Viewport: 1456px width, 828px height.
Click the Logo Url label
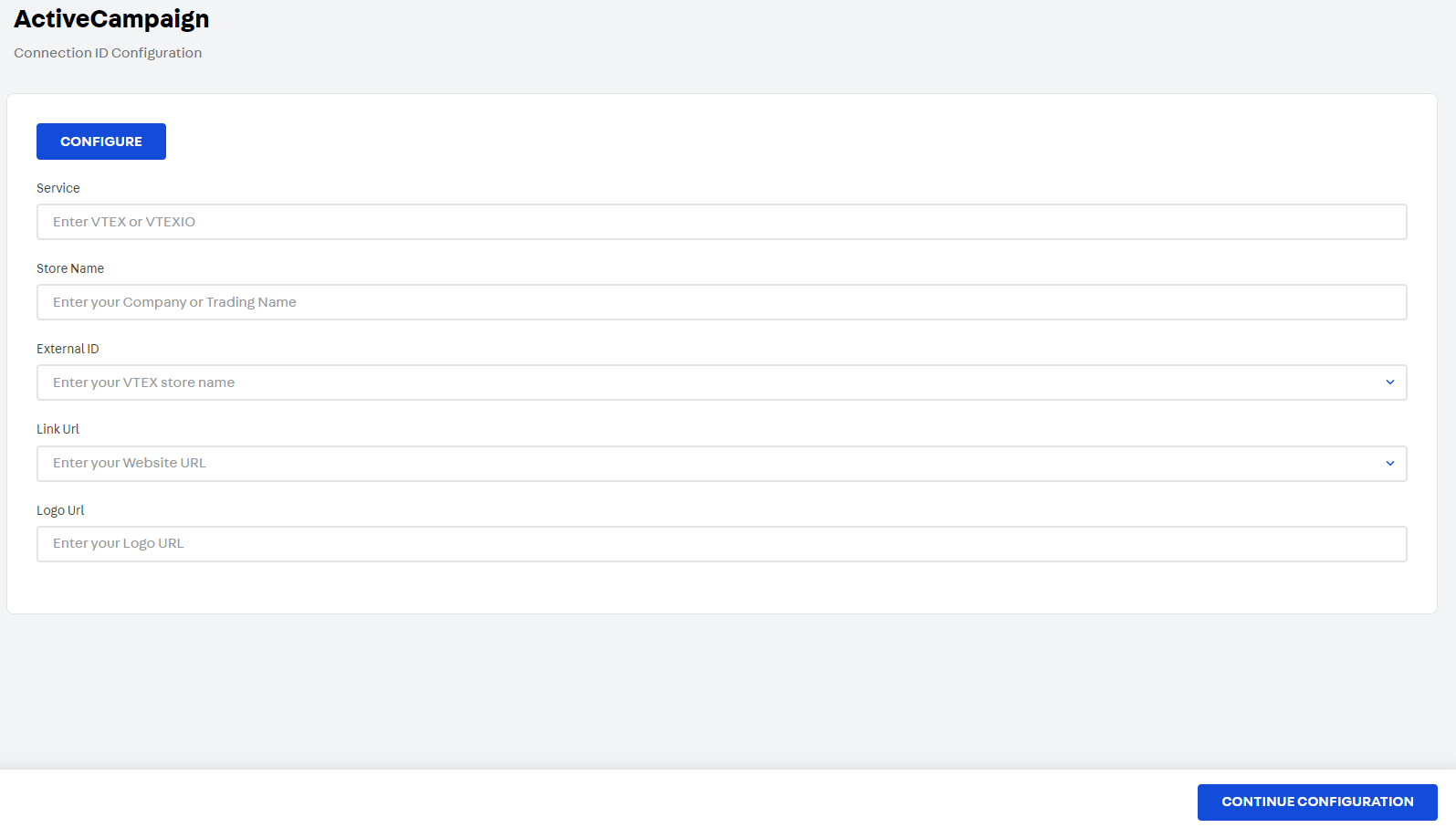click(60, 510)
